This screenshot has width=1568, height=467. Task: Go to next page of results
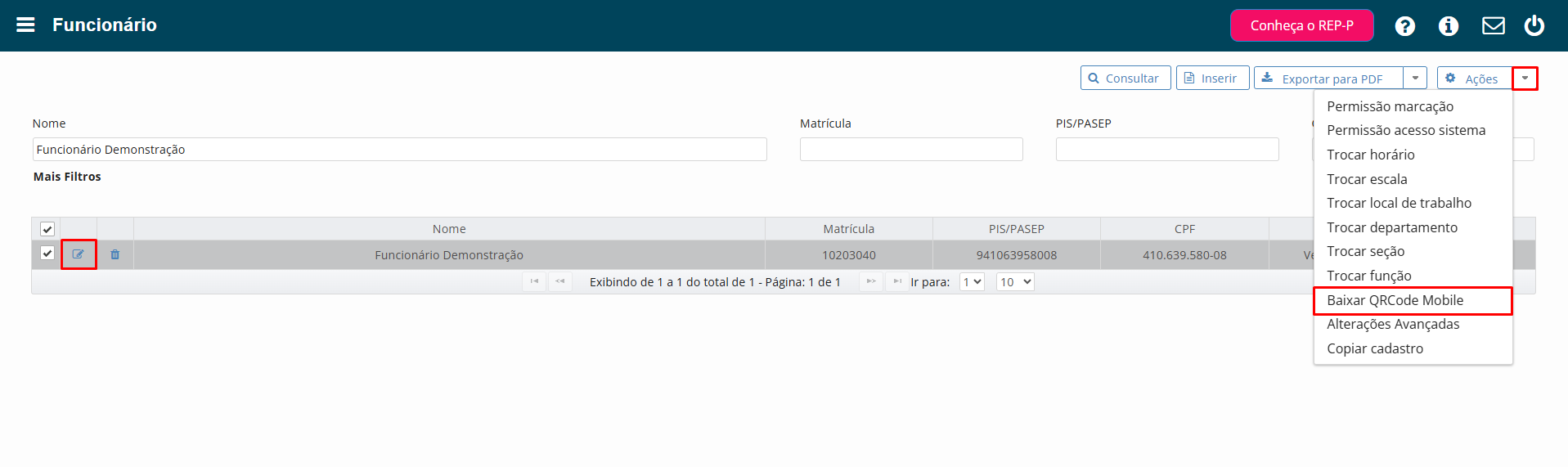tap(871, 281)
